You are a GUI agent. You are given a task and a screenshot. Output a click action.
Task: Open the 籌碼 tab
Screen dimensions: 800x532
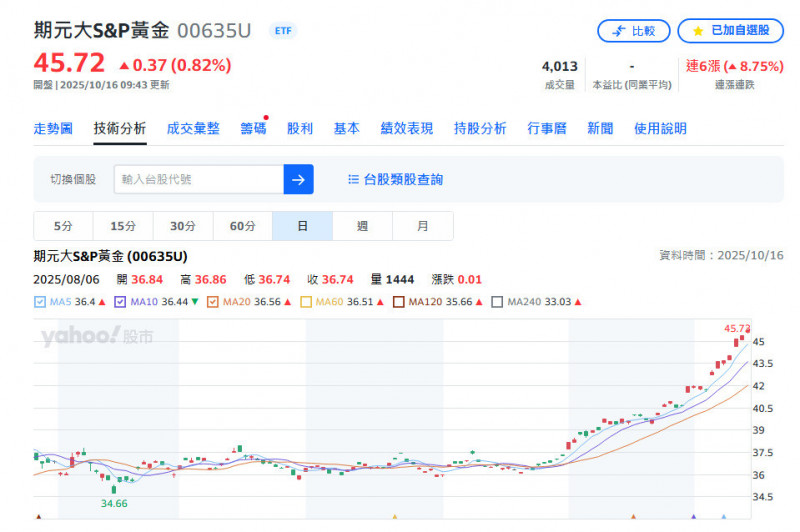point(254,129)
